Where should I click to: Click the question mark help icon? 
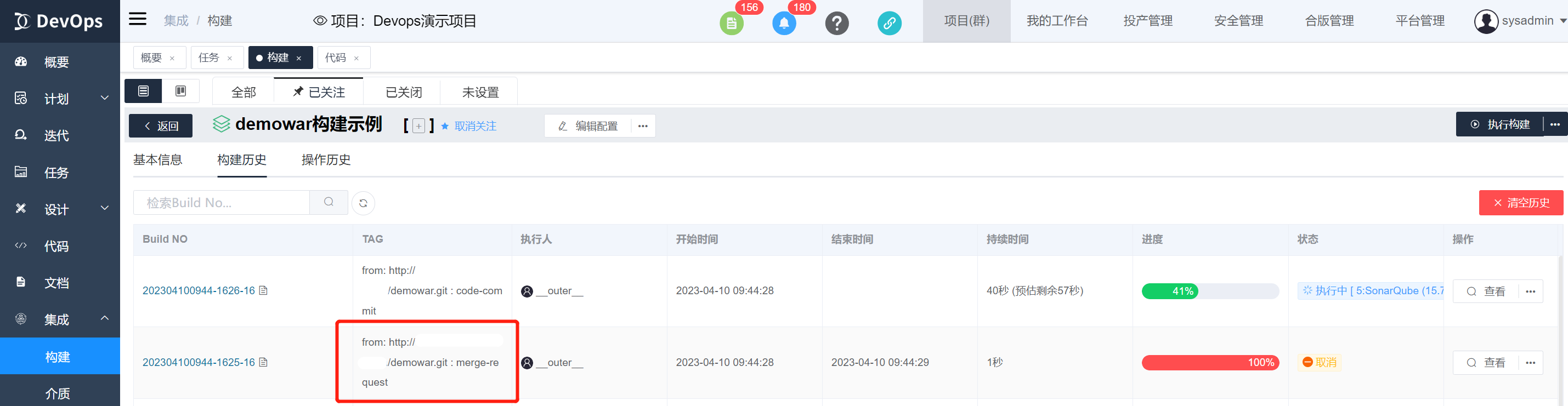(837, 23)
